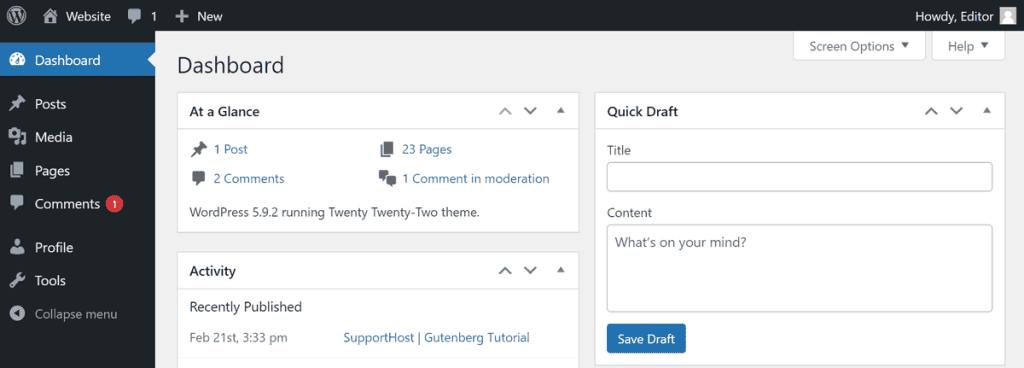Screen dimensions: 1024x368
Task: Click the pages icon beside 23 Pages
Action: (387, 149)
